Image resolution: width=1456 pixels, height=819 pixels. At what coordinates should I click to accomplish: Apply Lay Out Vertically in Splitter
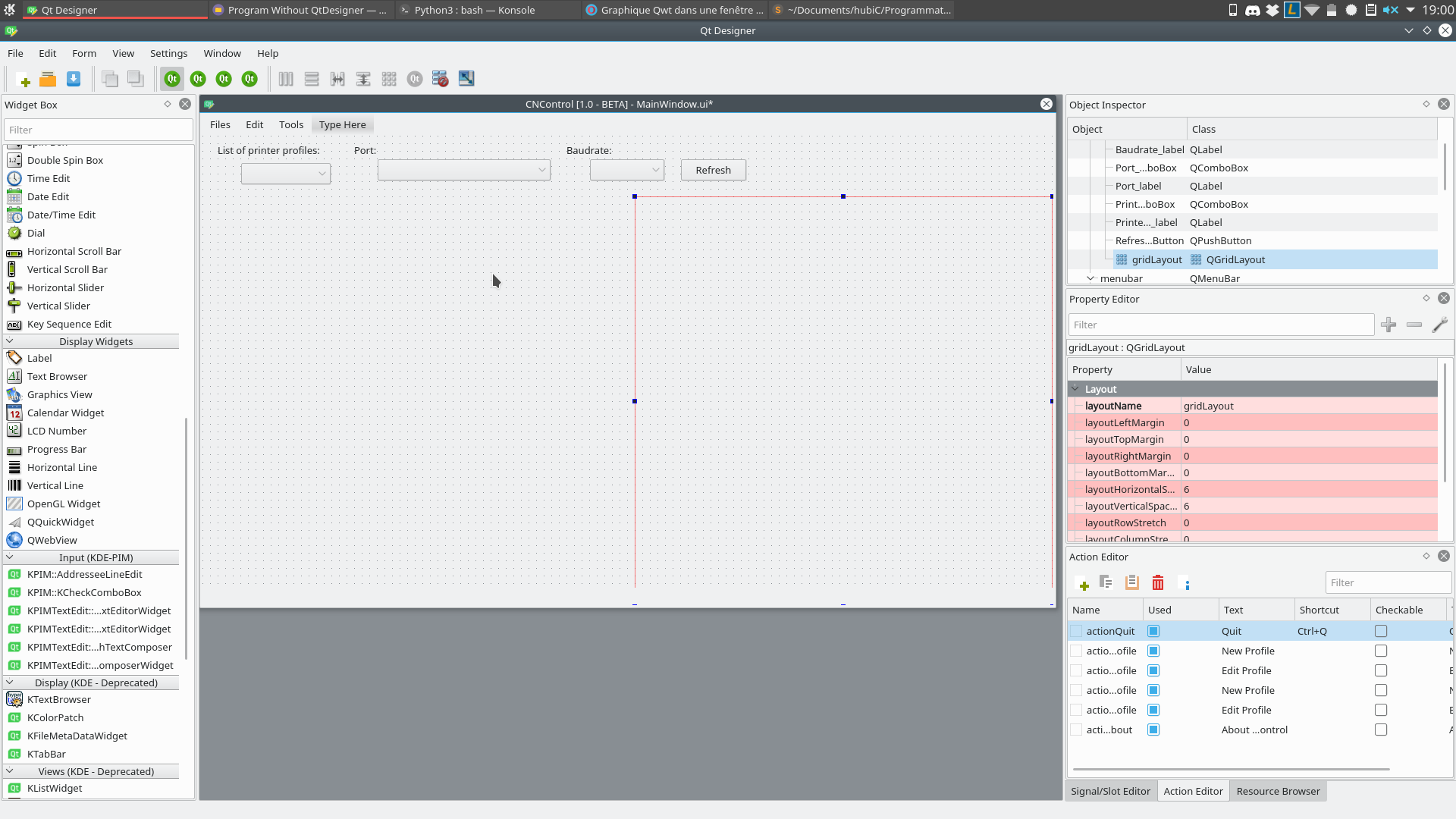(363, 79)
